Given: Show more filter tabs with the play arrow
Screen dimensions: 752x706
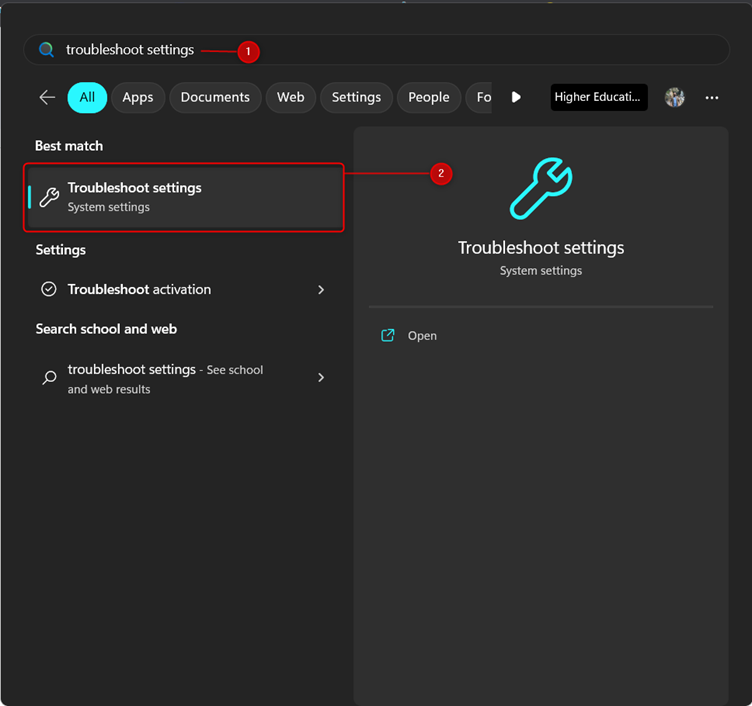Looking at the screenshot, I should coord(516,97).
